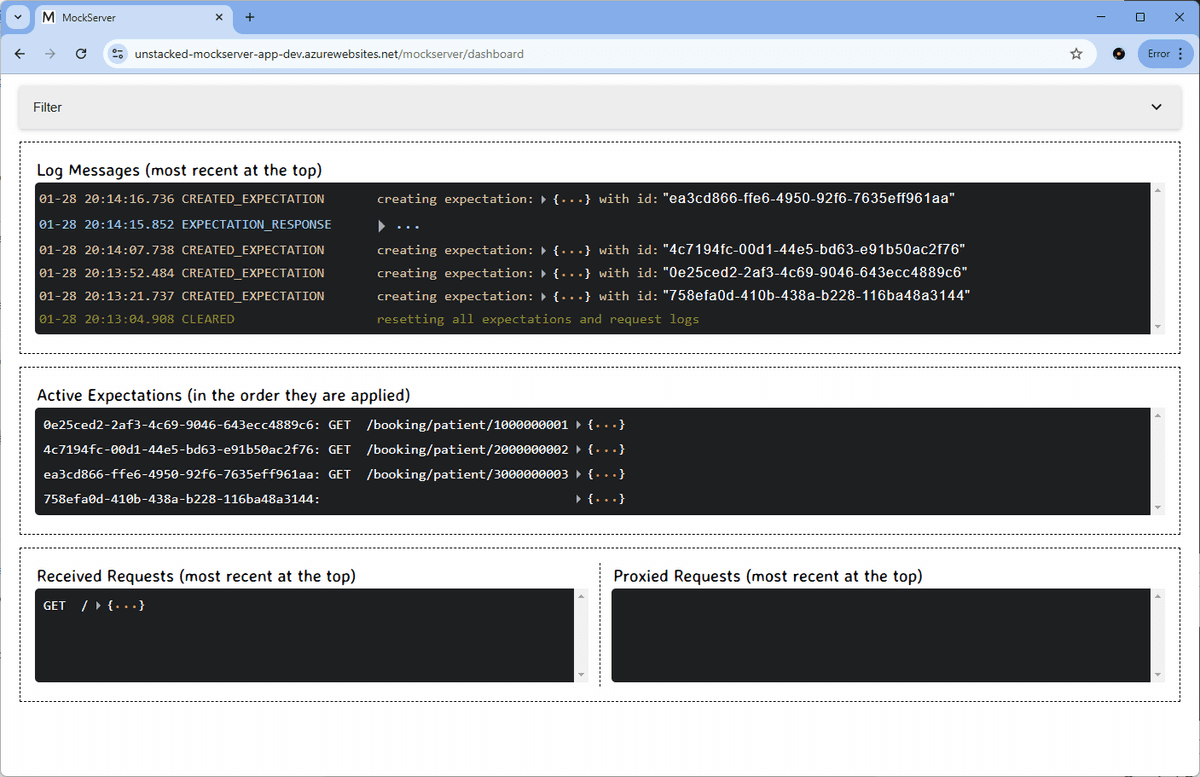Image resolution: width=1200 pixels, height=777 pixels.
Task: Expand expectation 758efa0d body
Action: pos(578,498)
